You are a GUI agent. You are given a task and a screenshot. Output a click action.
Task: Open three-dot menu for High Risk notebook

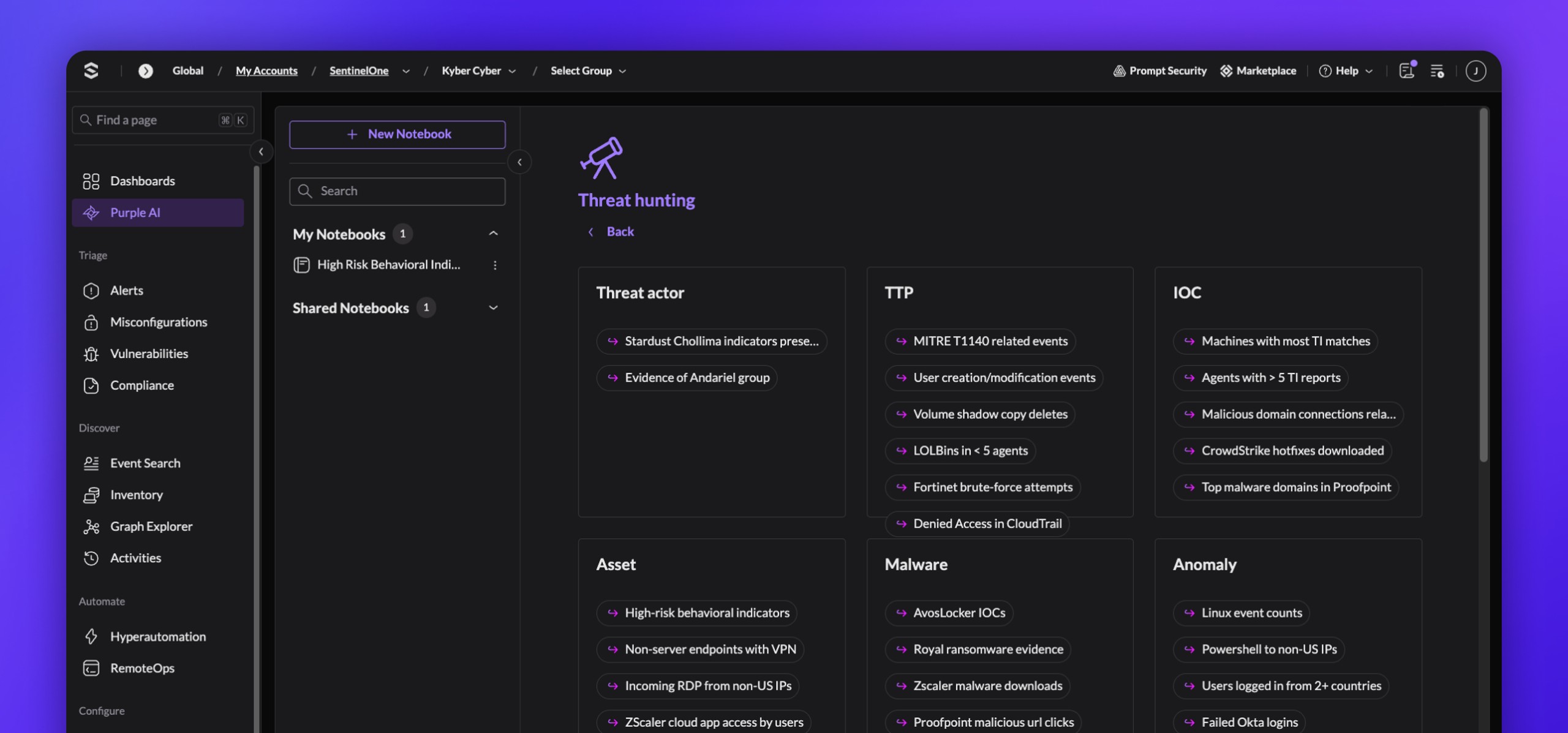pyautogui.click(x=495, y=265)
